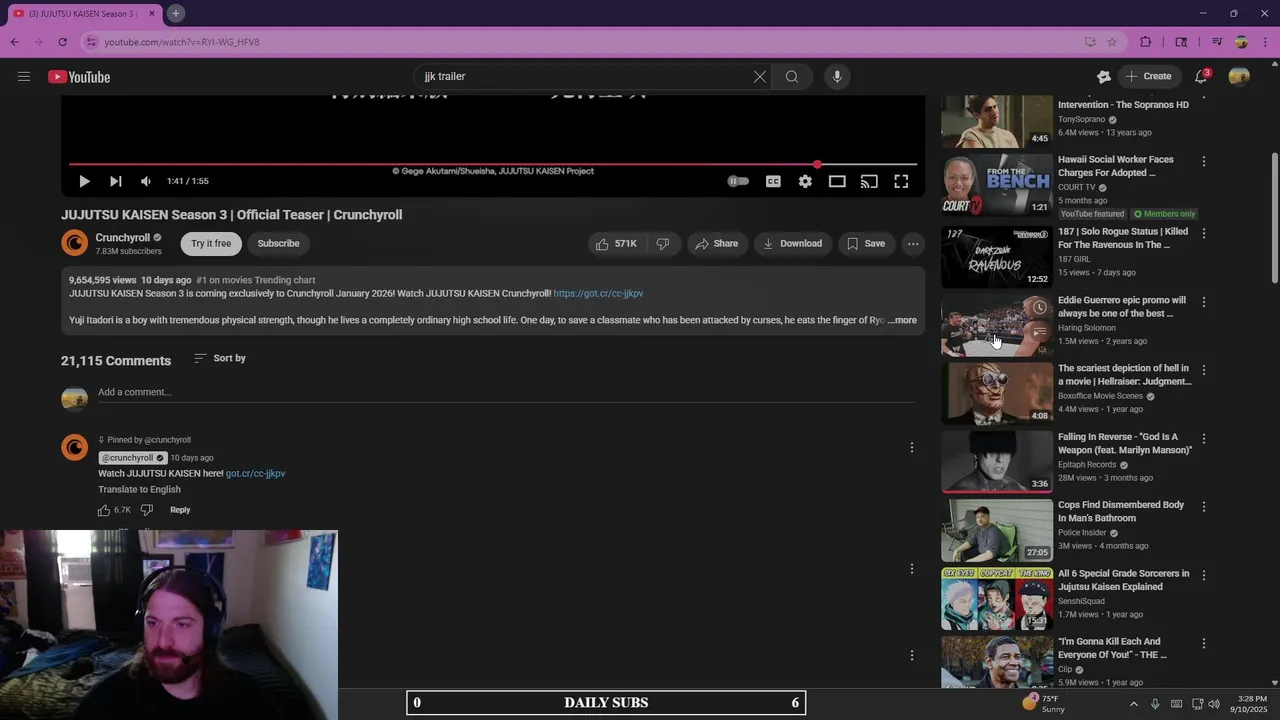Image resolution: width=1280 pixels, height=720 pixels.
Task: Mute the video volume
Action: 146,181
